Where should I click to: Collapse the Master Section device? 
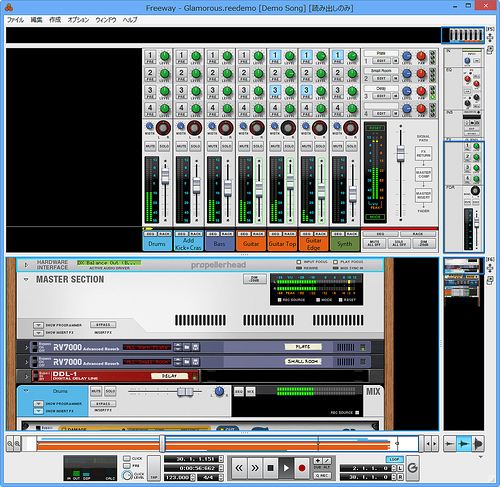pos(26,279)
